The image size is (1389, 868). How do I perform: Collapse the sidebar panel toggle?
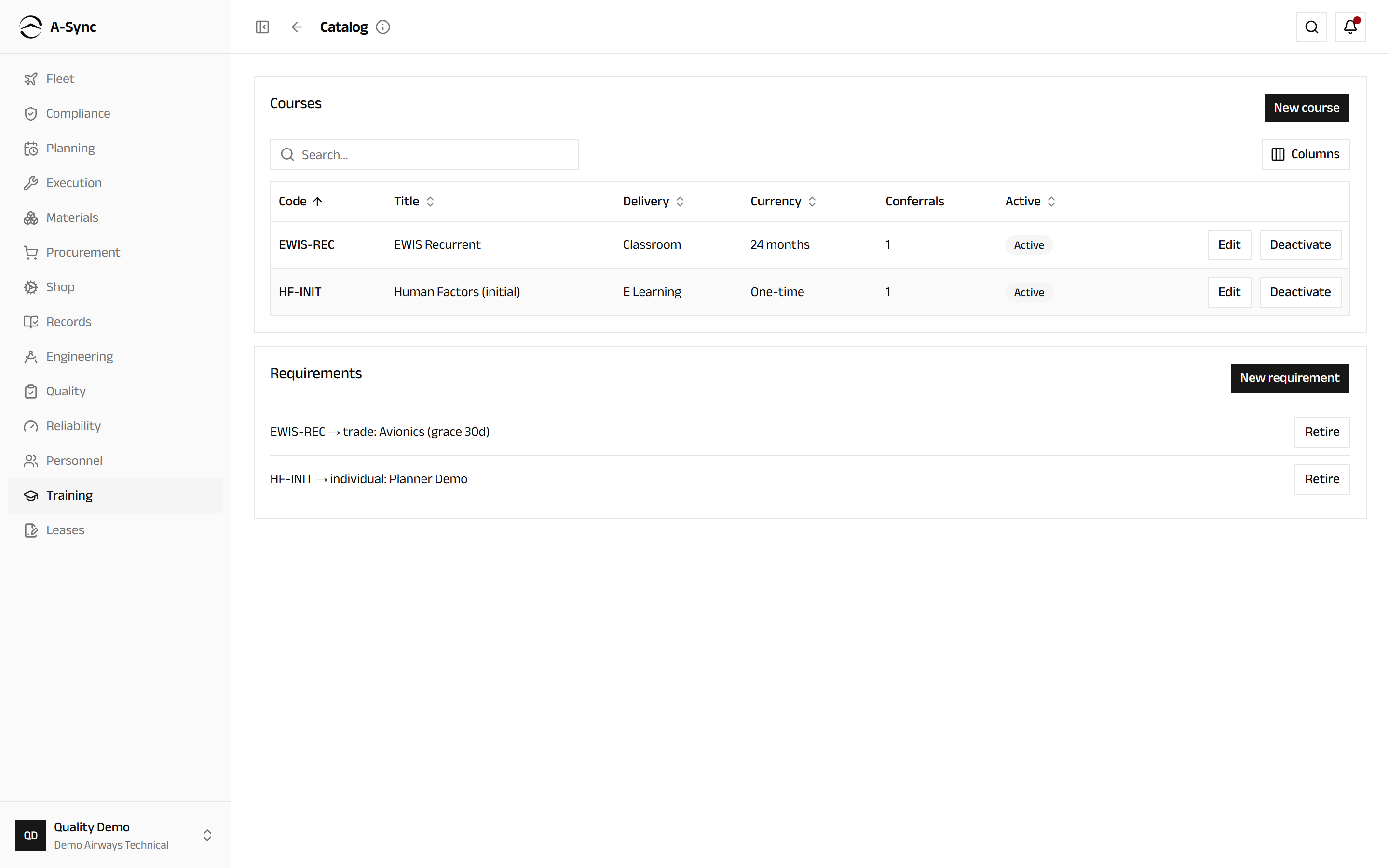point(262,27)
